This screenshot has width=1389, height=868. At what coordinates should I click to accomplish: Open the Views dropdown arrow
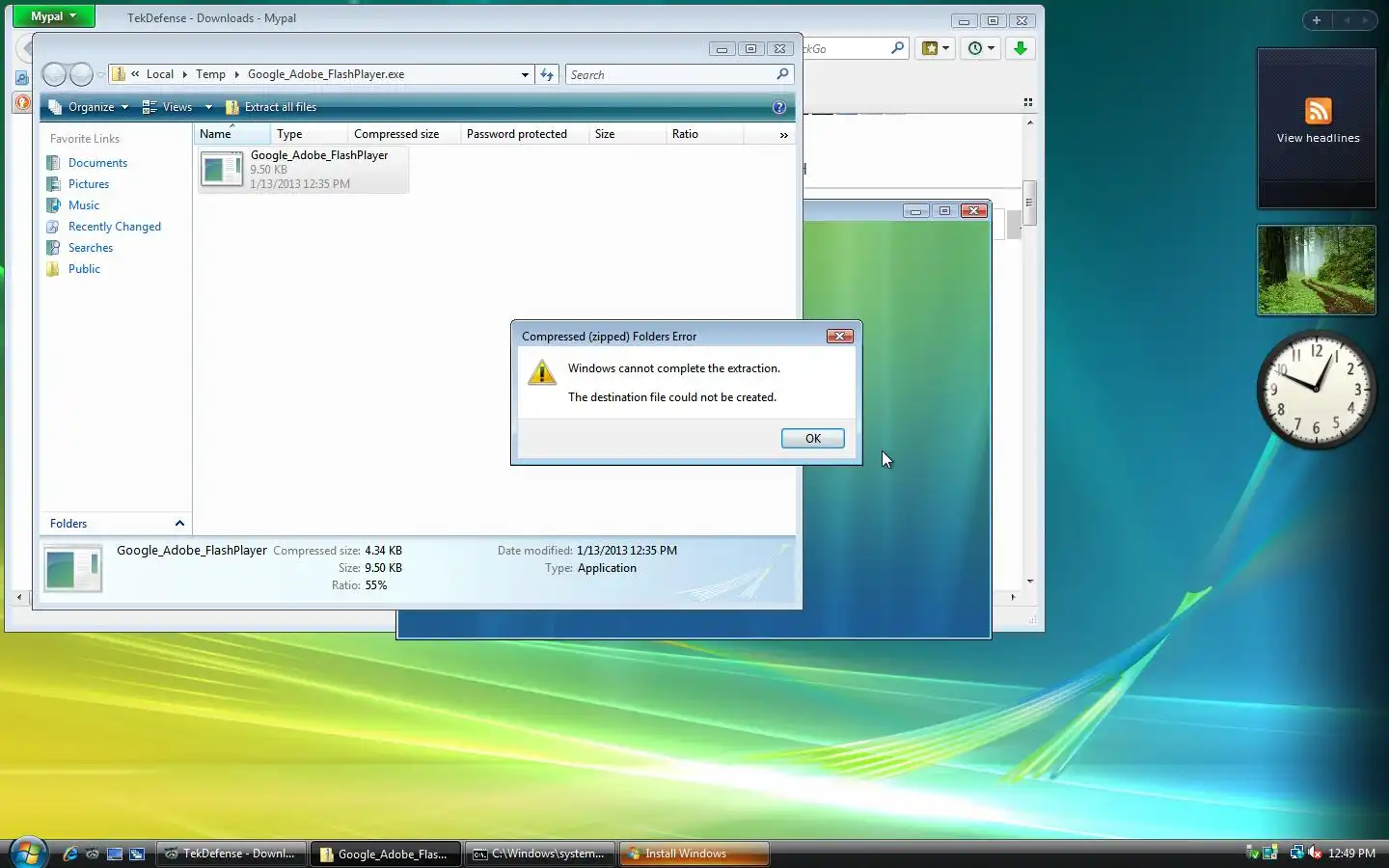(x=208, y=107)
